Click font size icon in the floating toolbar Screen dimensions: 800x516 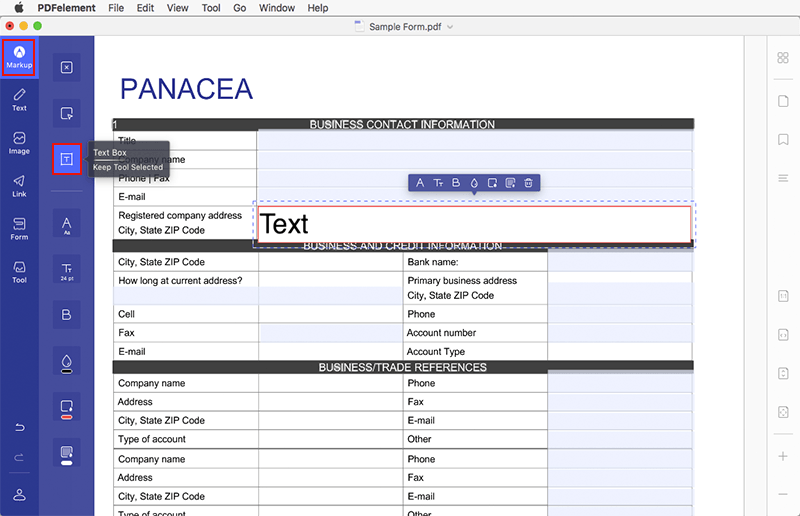tap(438, 183)
